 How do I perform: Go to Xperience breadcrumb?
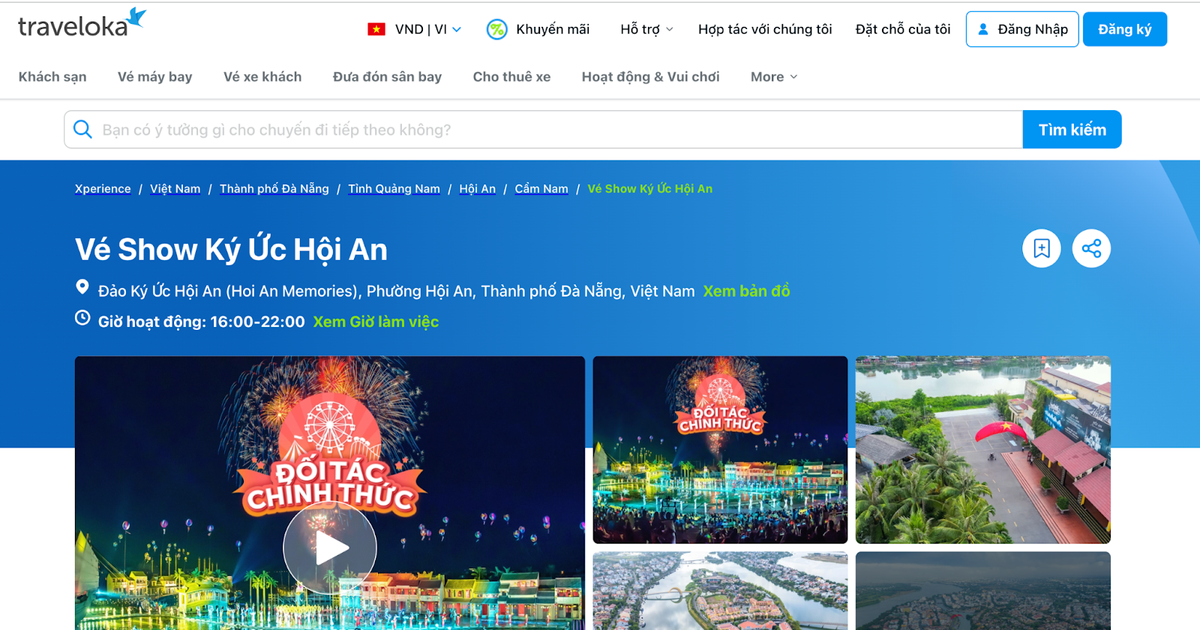tap(103, 188)
